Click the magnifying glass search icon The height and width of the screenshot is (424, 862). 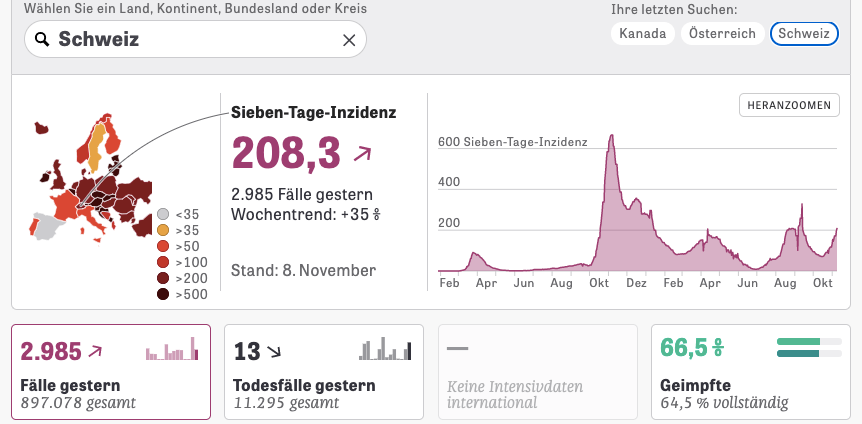tap(41, 40)
